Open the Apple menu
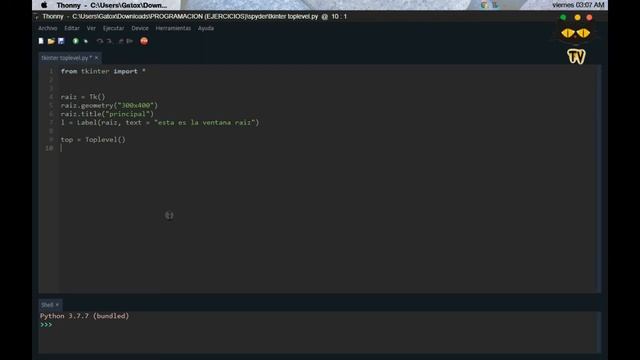Screen dimensions: 640x360 [x=44, y=5]
